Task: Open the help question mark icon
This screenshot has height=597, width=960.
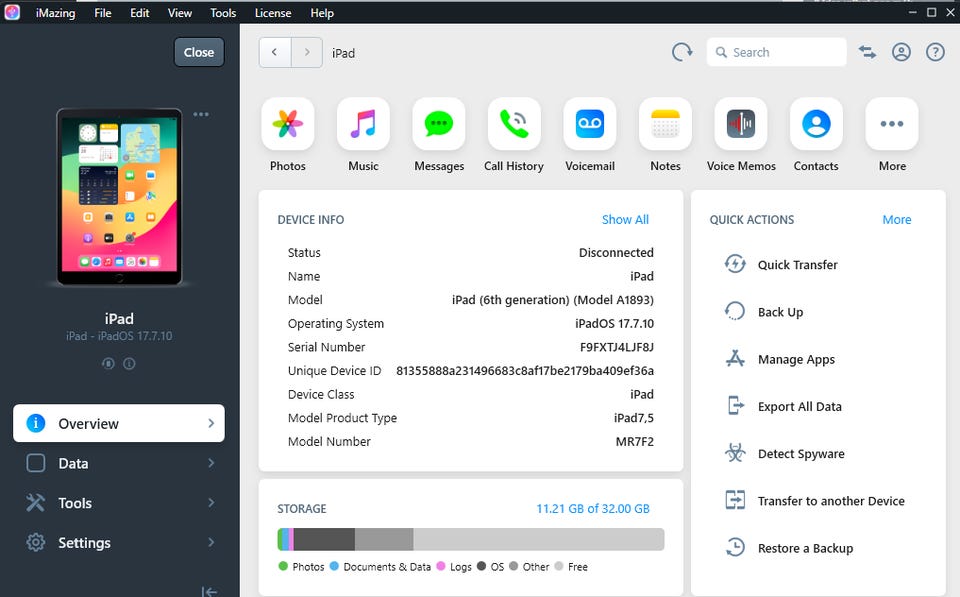Action: (x=935, y=52)
